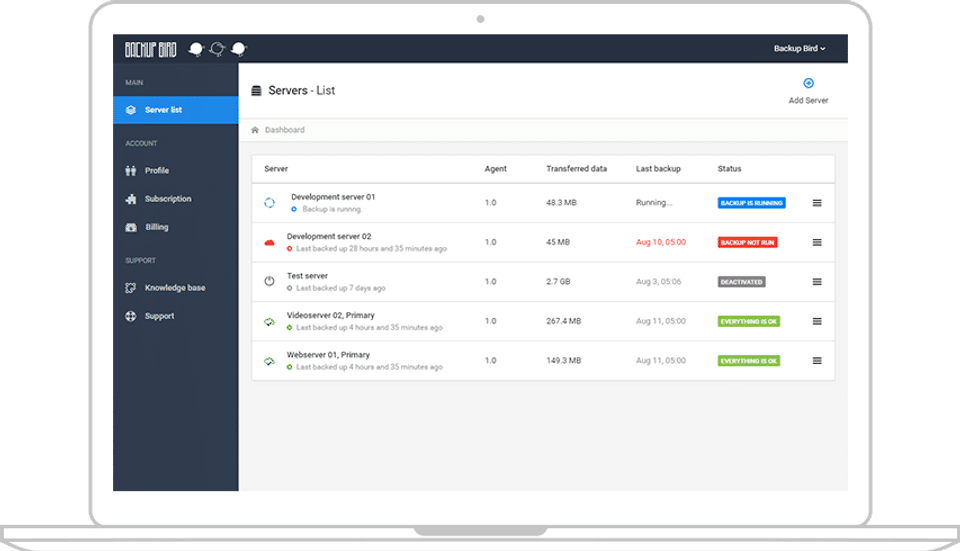Click the red Aug 10, 05:00 date

point(661,242)
